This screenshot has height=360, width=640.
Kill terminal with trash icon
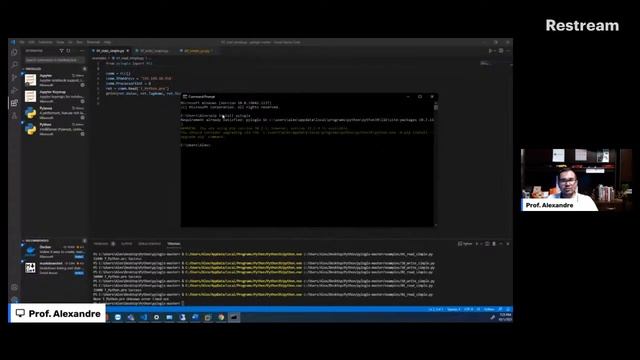tap(494, 244)
